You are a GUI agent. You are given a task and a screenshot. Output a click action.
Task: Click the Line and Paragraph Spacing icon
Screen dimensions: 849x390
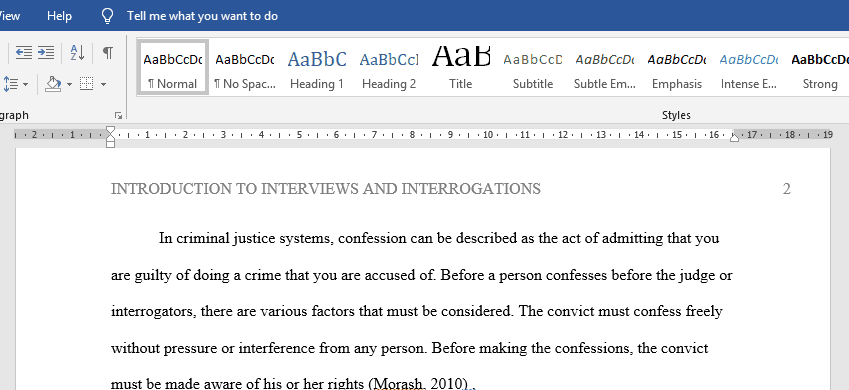11,84
